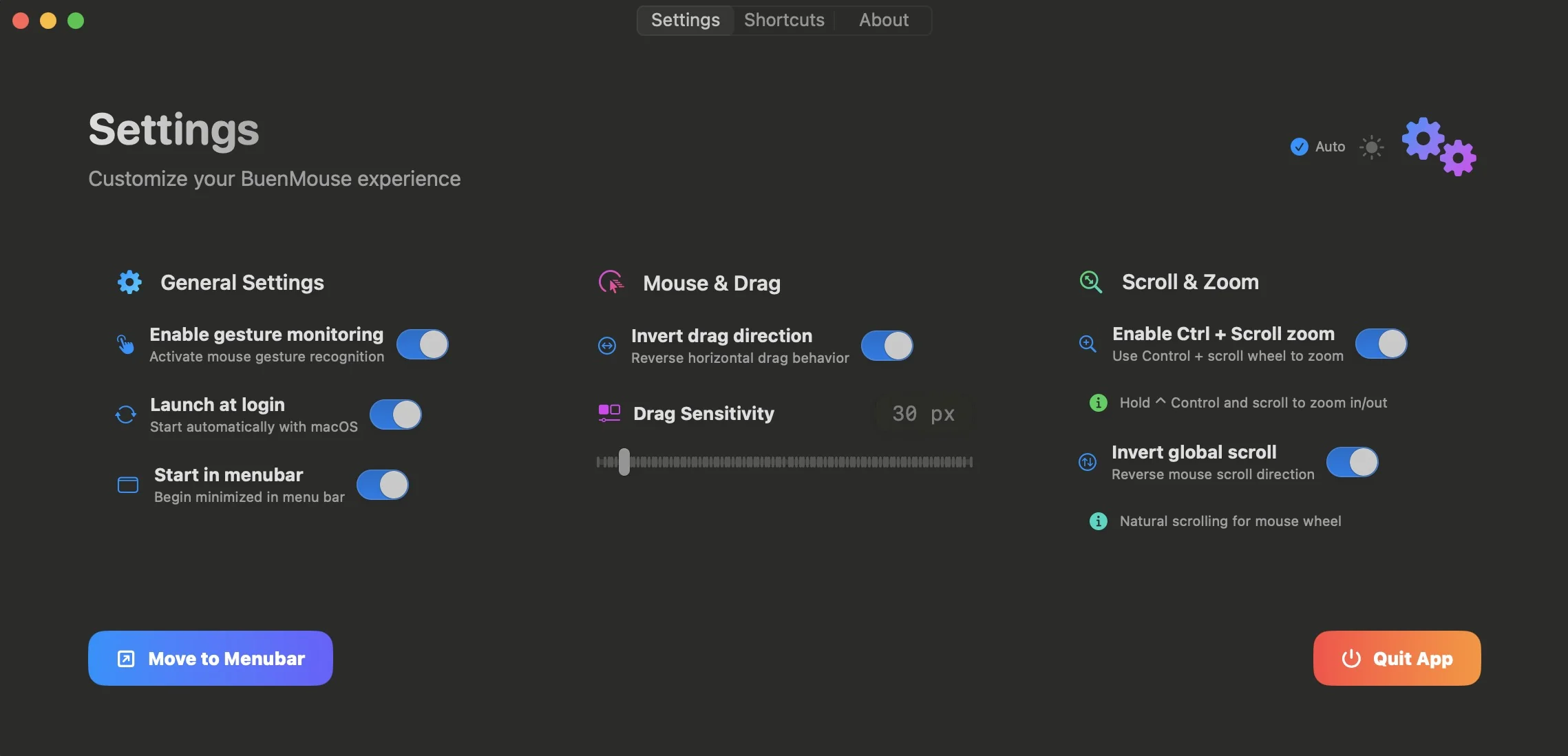Screen dimensions: 1568x756
Task: Click the Mouse & Drag cursor icon
Action: (x=611, y=282)
